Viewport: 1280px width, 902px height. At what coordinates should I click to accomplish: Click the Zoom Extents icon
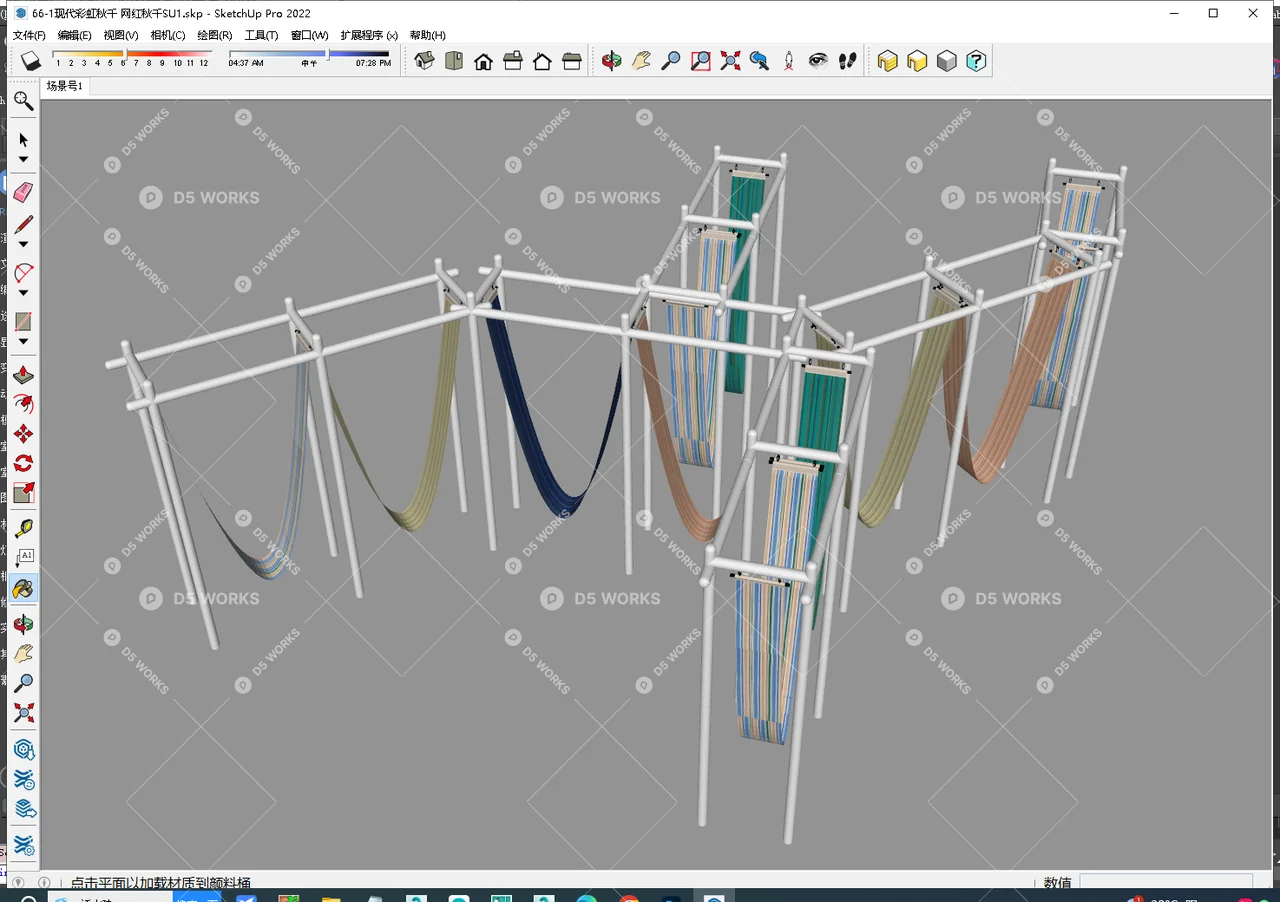pyautogui.click(x=729, y=61)
